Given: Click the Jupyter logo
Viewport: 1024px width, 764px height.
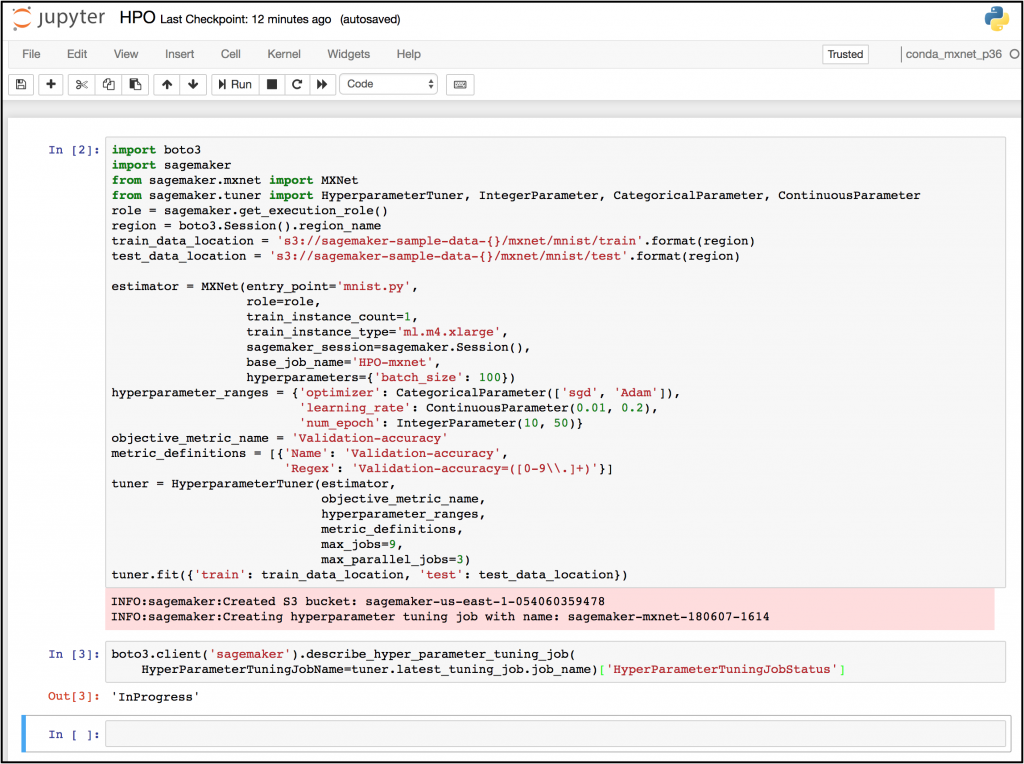Looking at the screenshot, I should [x=59, y=18].
